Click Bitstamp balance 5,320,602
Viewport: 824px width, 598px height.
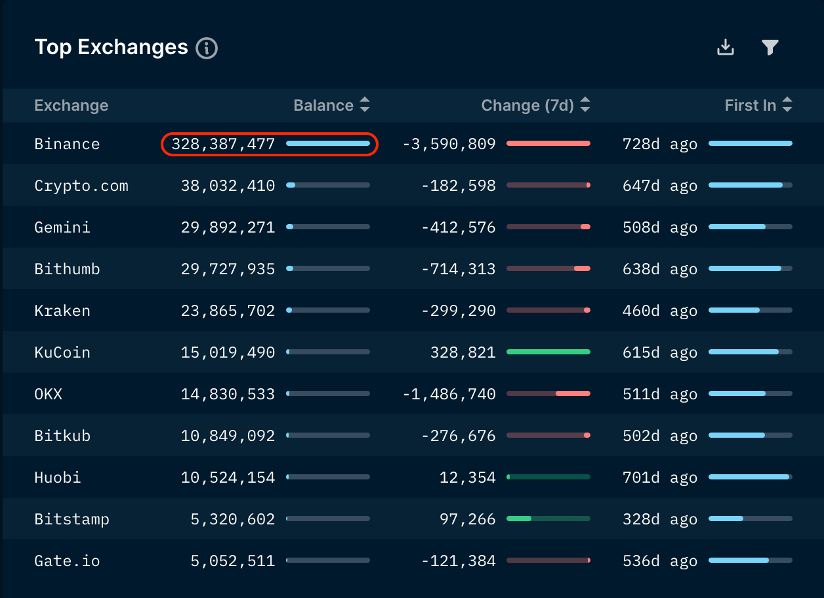pos(232,519)
